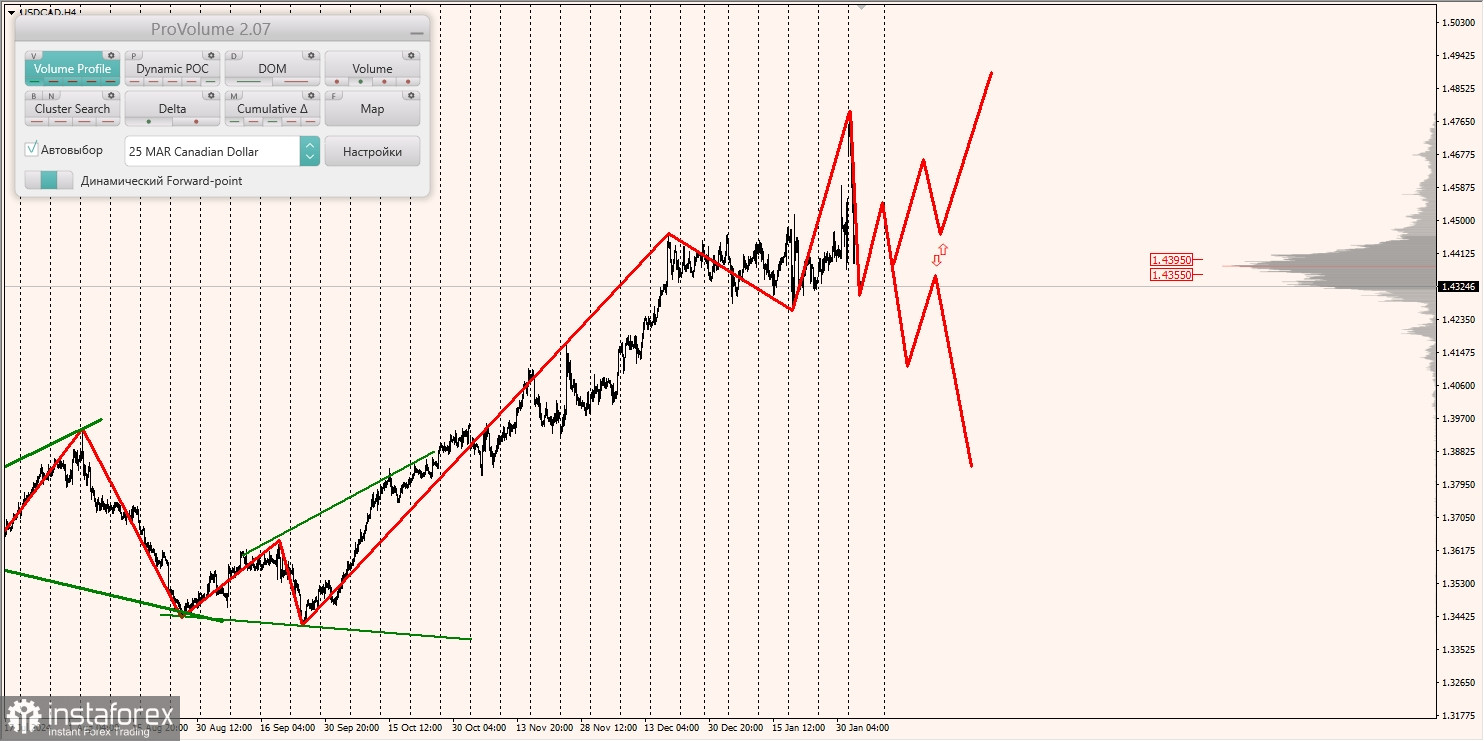Click the 30 Aug 12:00 time label
Viewport: 1484px width, 741px height.
pyautogui.click(x=223, y=728)
